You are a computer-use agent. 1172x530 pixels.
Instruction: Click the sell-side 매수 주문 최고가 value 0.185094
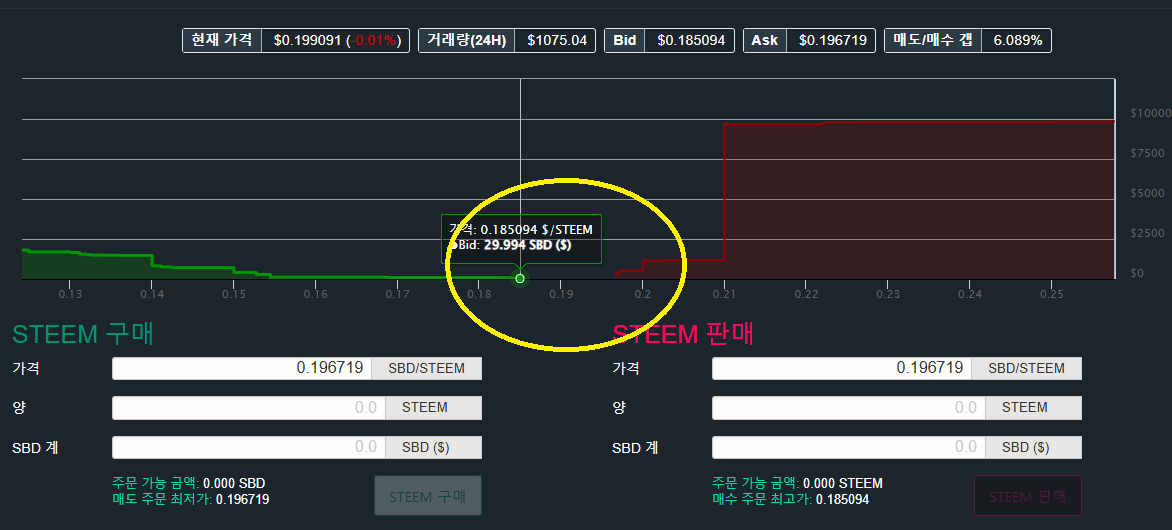tap(842, 499)
